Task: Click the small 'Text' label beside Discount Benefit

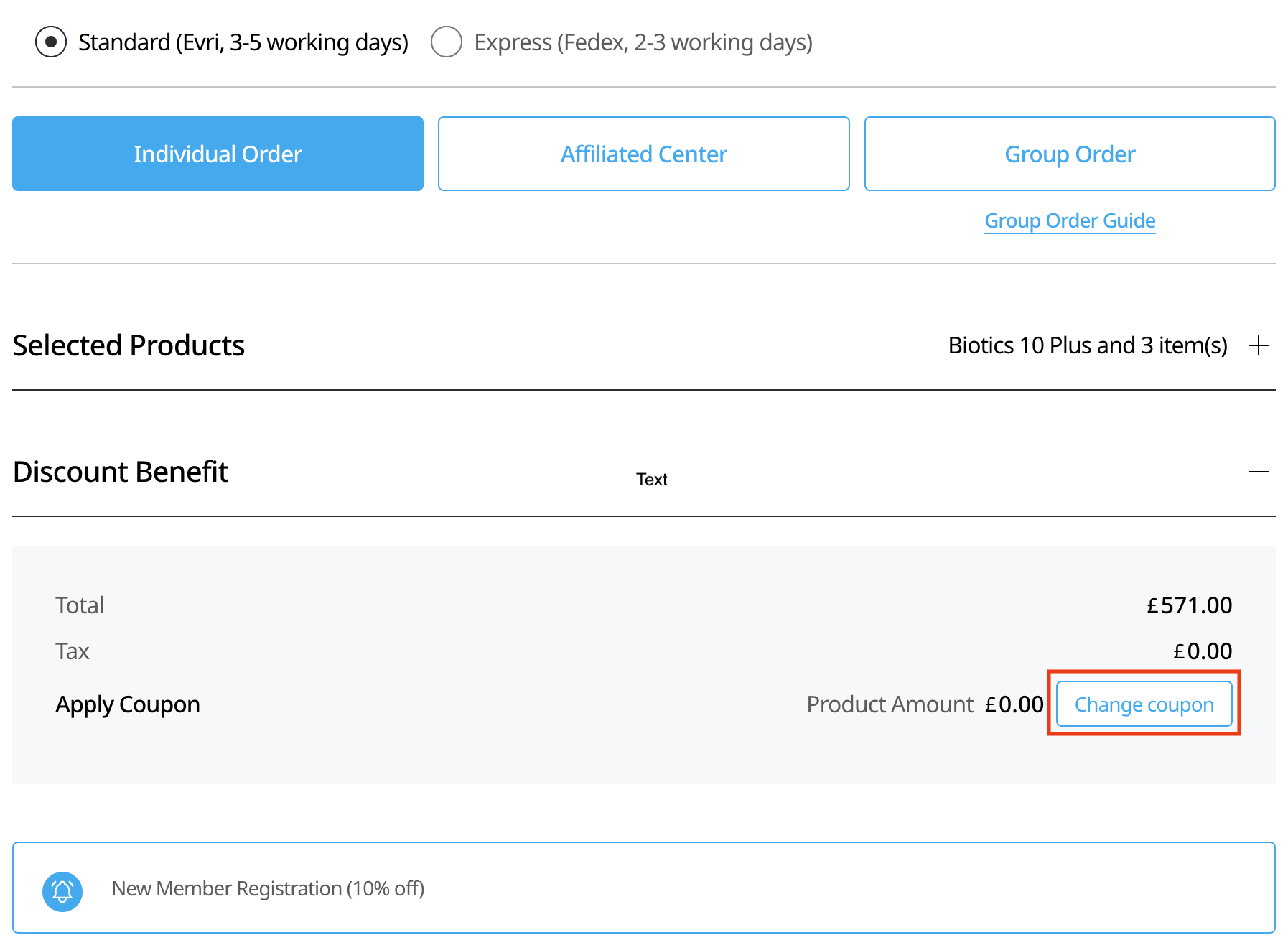Action: point(651,480)
